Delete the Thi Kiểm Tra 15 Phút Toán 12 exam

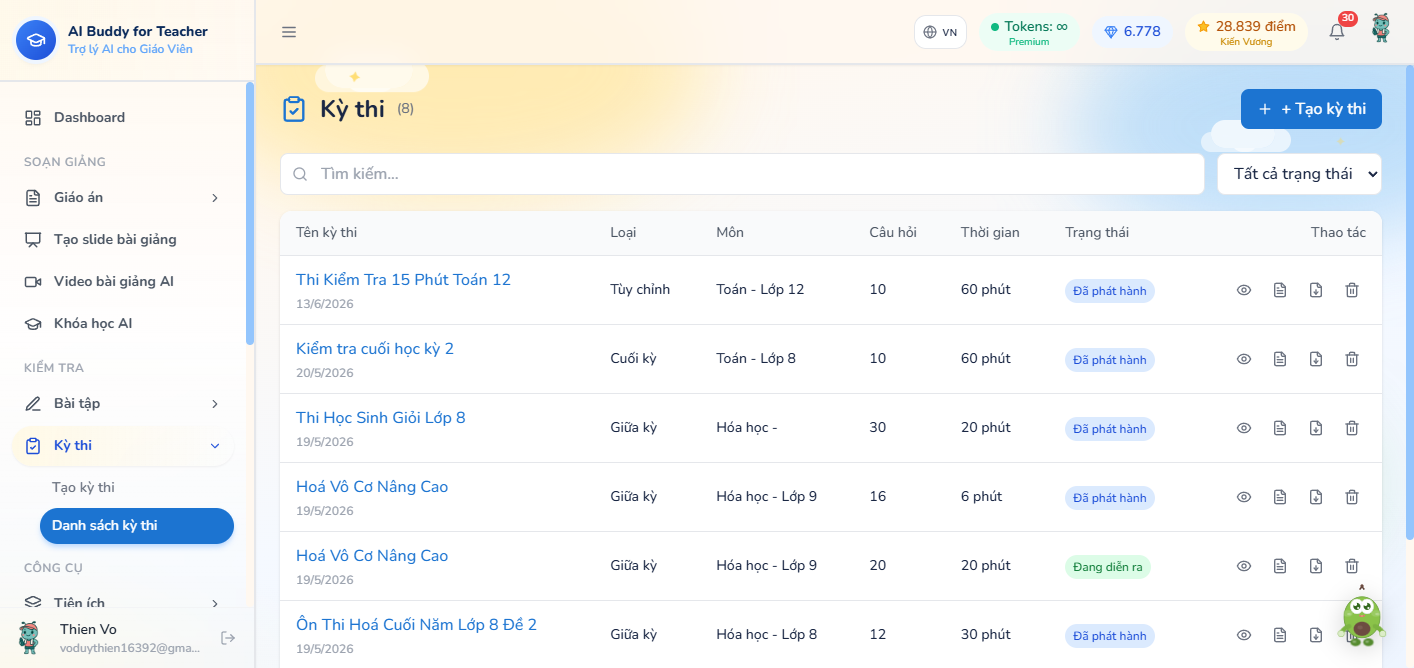point(1352,290)
